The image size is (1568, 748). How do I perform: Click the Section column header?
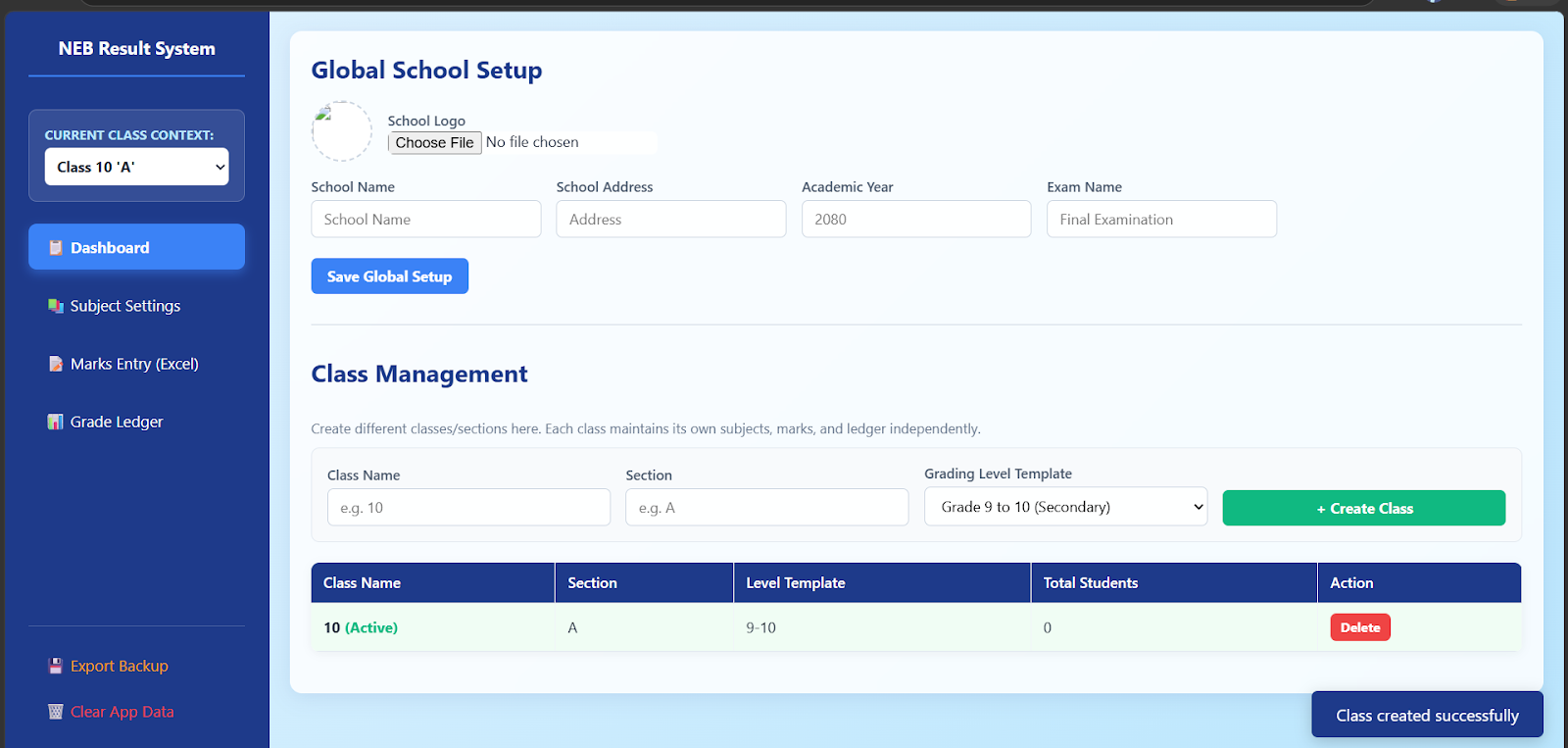(x=644, y=582)
